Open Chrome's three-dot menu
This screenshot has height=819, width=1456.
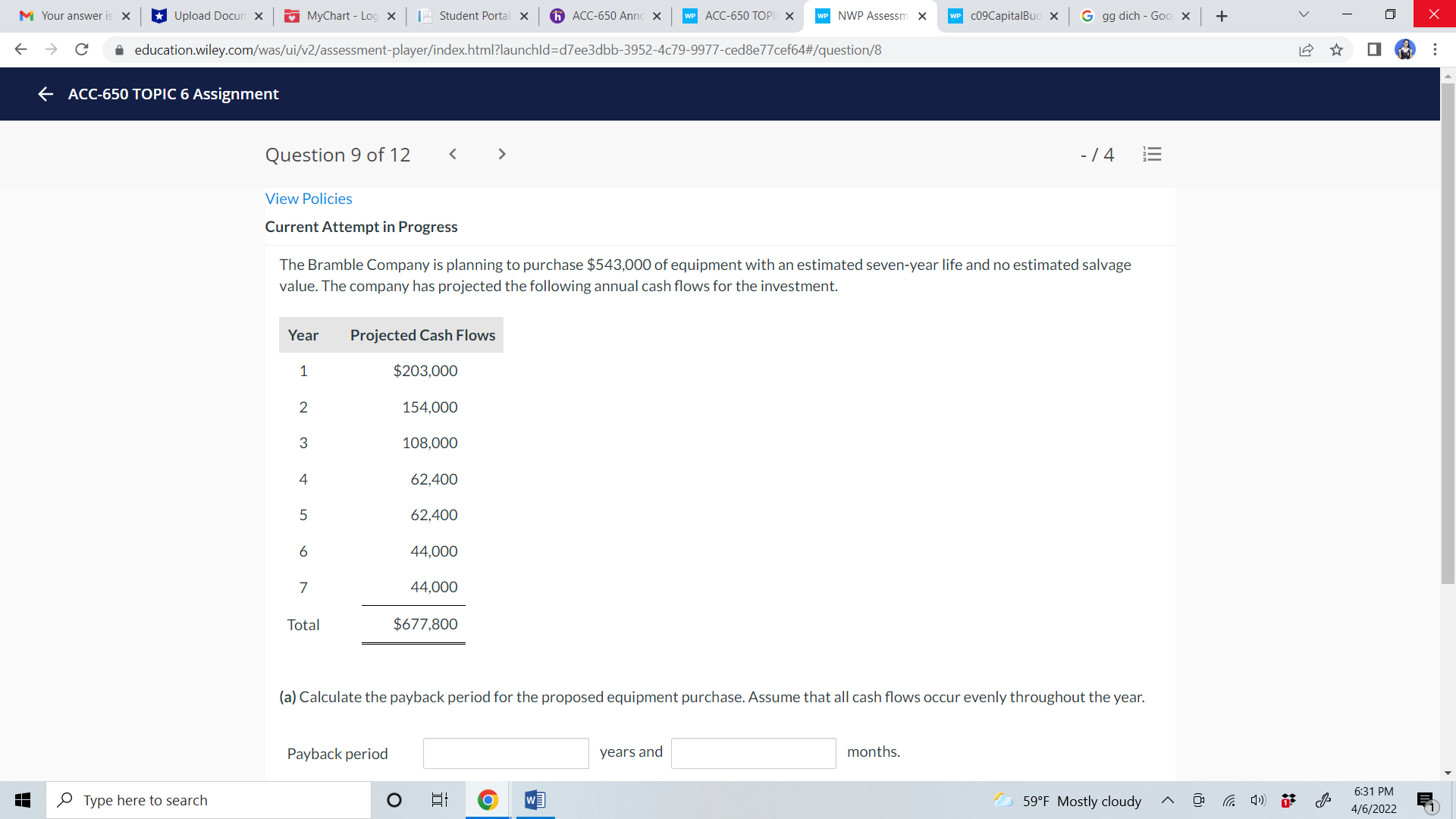click(x=1436, y=50)
